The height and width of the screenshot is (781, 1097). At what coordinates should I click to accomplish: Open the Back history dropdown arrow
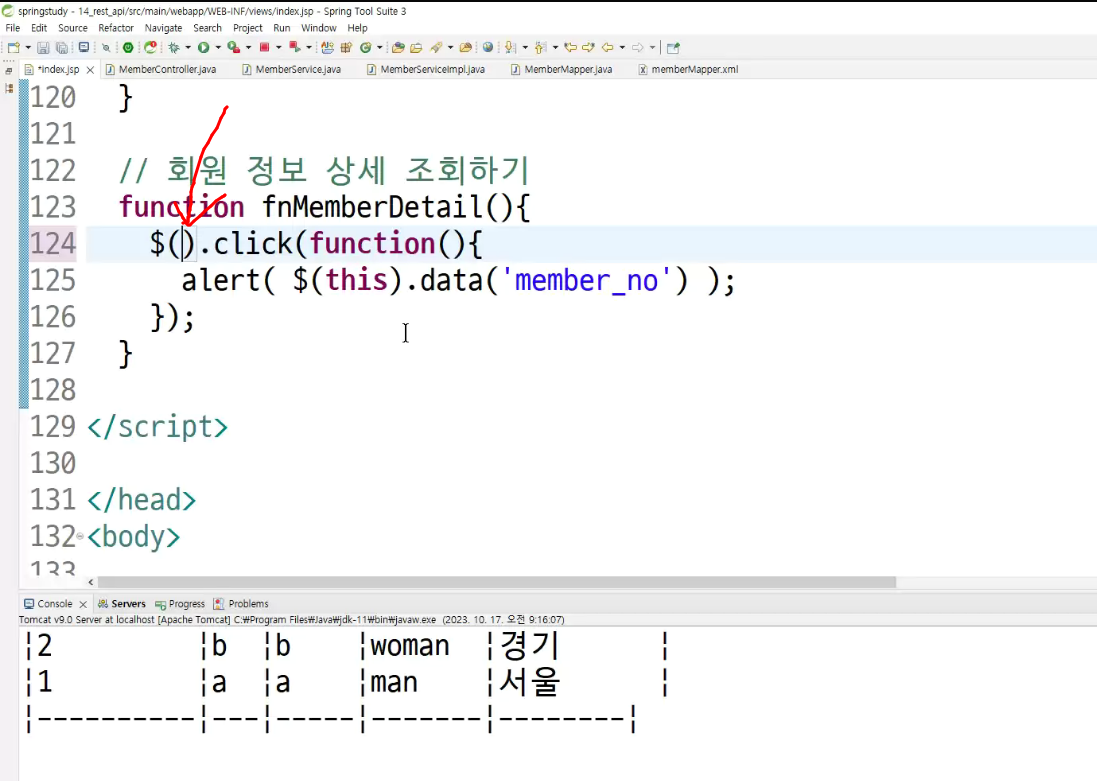coord(622,48)
